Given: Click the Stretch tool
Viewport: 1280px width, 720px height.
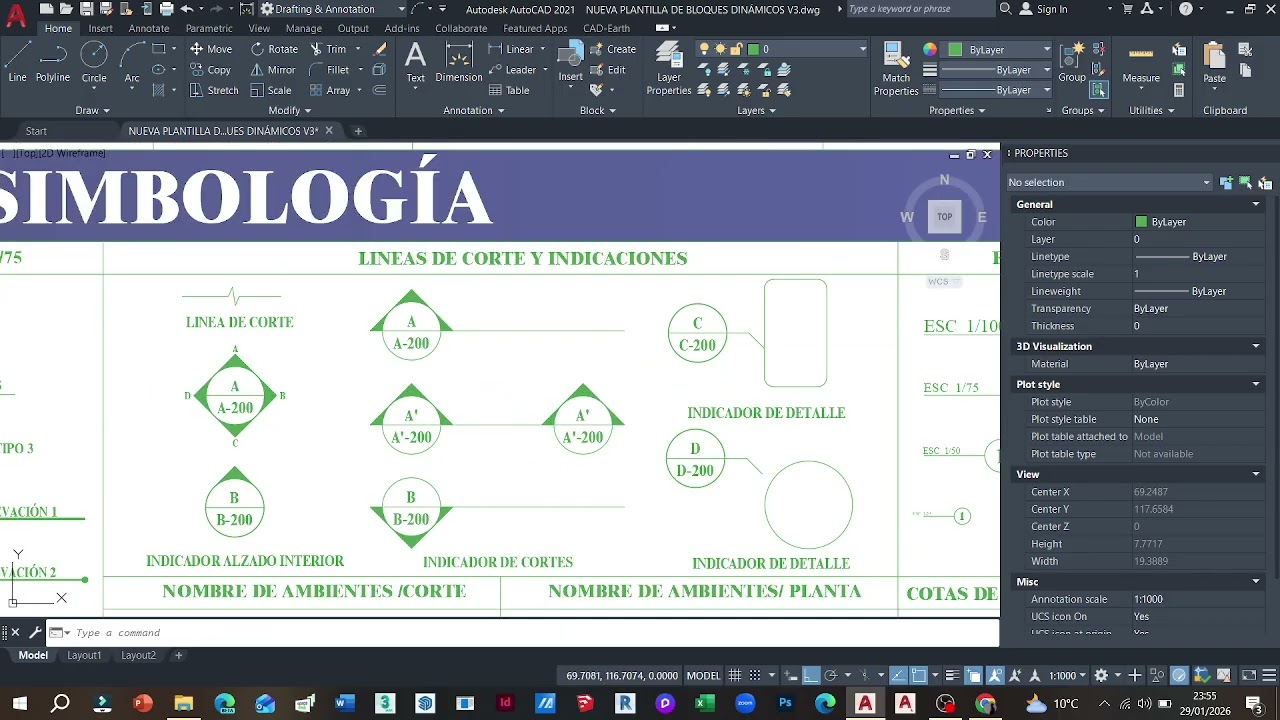Looking at the screenshot, I should (x=214, y=90).
